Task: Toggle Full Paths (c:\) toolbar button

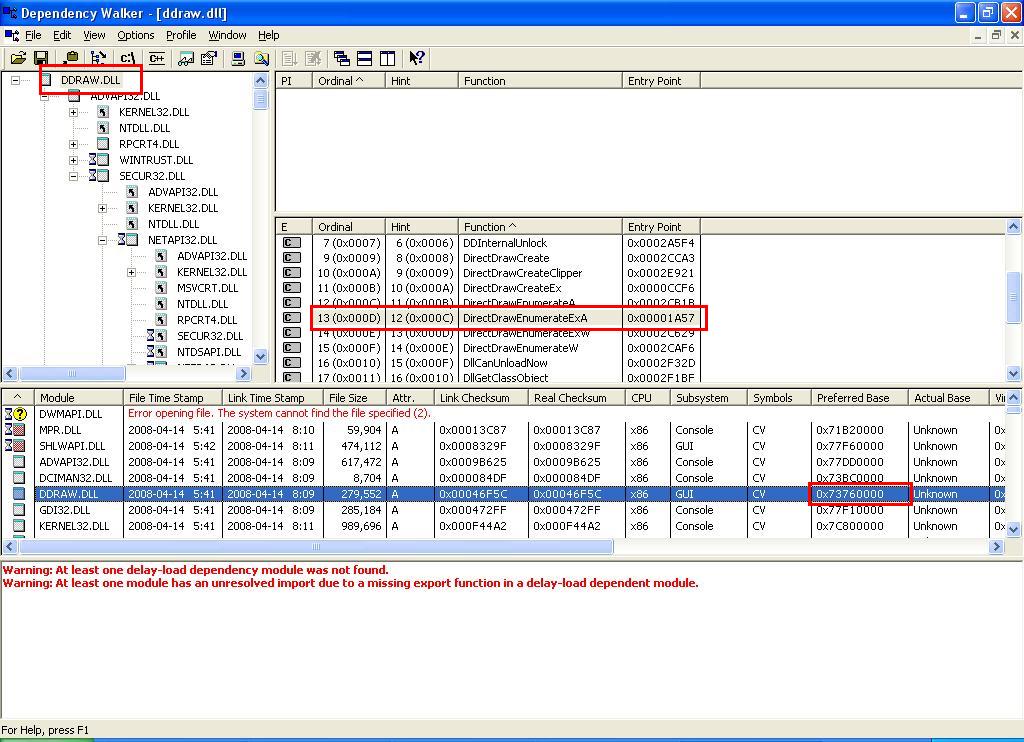Action: 128,58
